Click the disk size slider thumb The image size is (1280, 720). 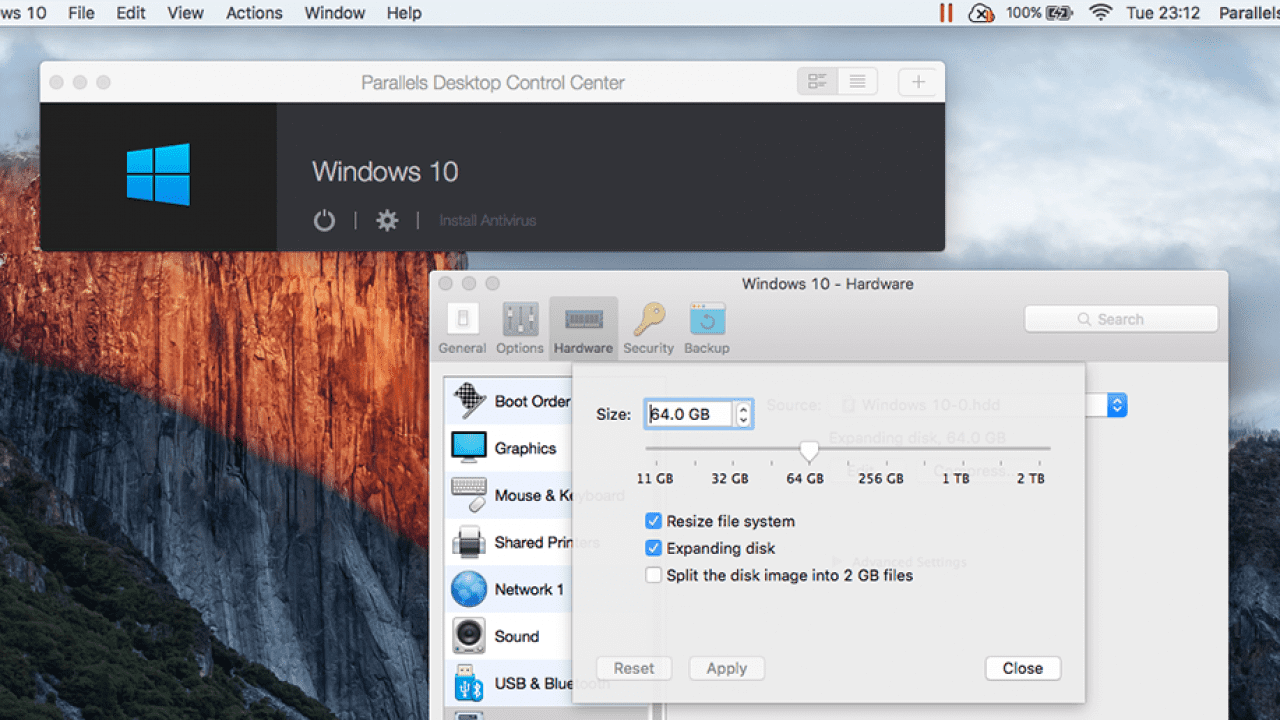click(x=809, y=451)
